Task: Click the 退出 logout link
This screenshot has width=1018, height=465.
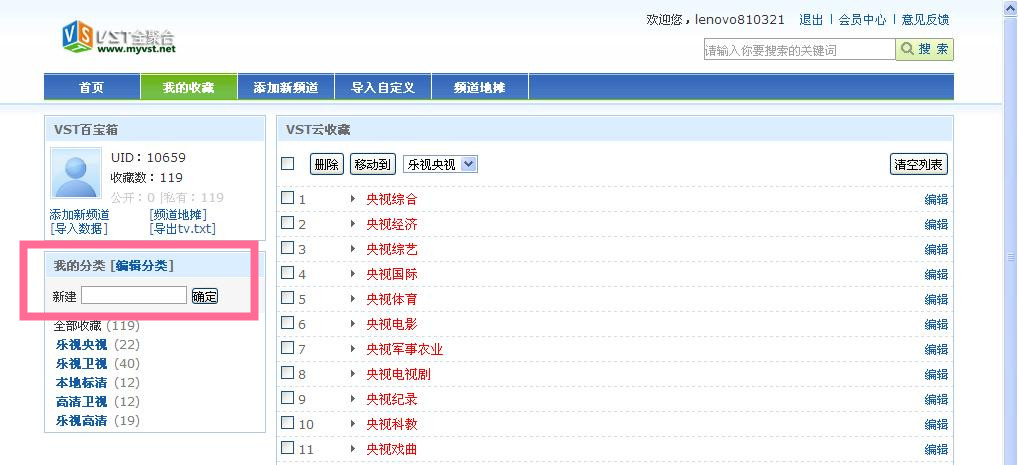Action: point(811,19)
